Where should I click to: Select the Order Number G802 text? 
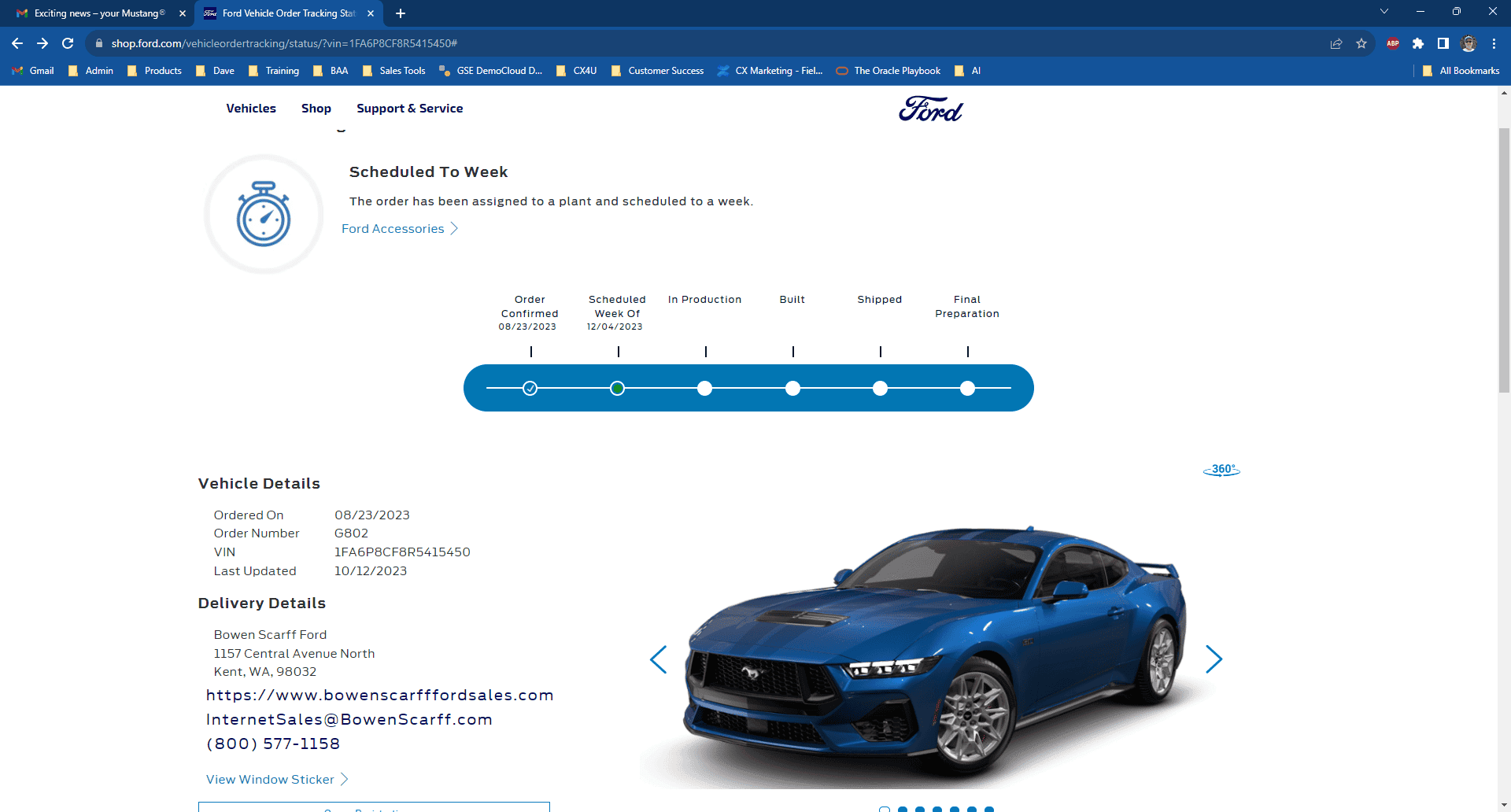tap(351, 533)
